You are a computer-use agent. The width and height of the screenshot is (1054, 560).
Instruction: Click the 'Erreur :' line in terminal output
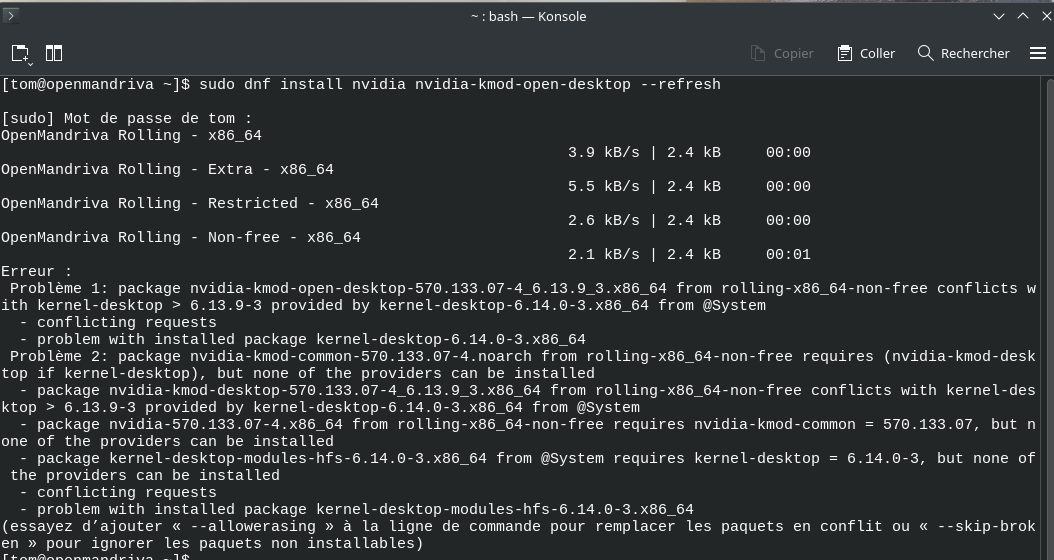pyautogui.click(x=36, y=272)
